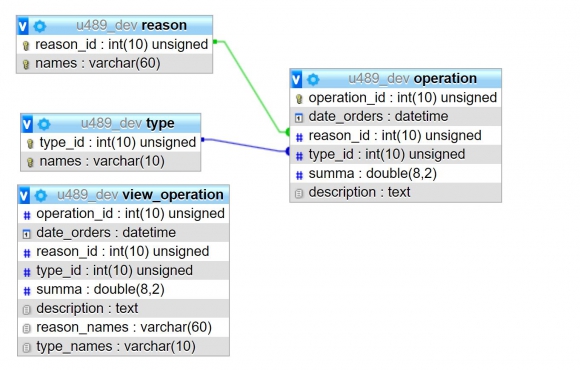Collapse the type table with its V toggle
Viewport: 580px width, 370px height.
click(x=27, y=124)
